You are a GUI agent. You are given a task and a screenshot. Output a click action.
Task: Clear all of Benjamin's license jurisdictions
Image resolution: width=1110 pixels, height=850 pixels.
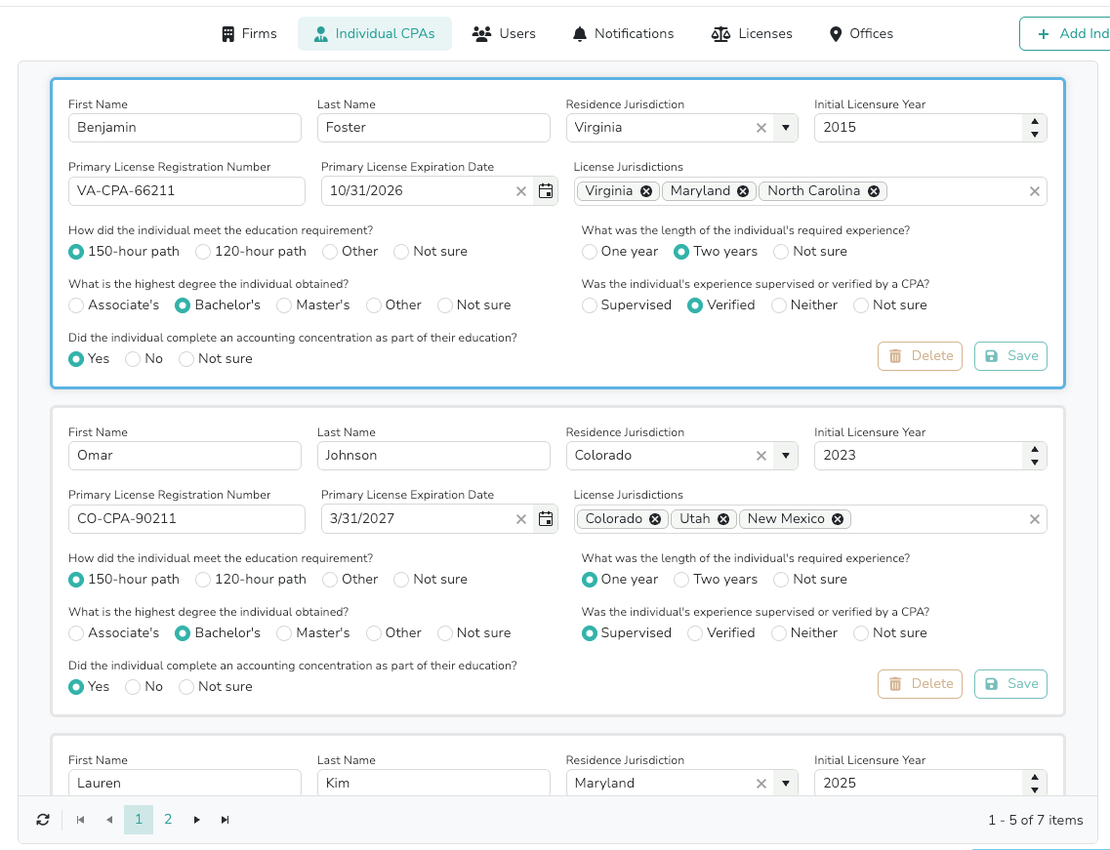coord(1034,191)
